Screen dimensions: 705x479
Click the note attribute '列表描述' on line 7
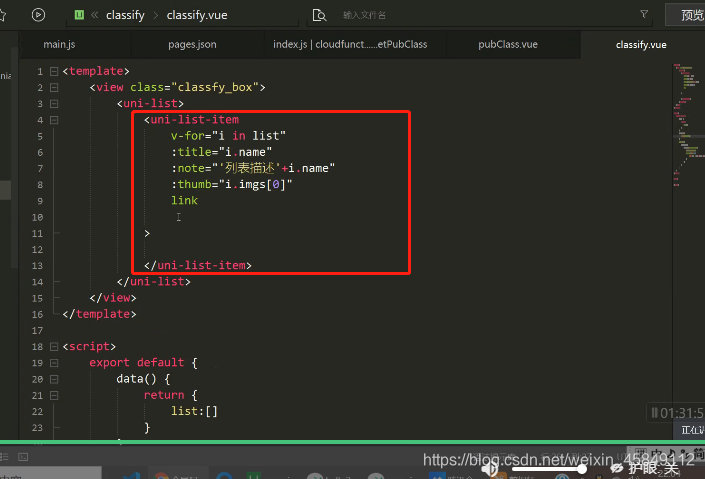(x=250, y=168)
